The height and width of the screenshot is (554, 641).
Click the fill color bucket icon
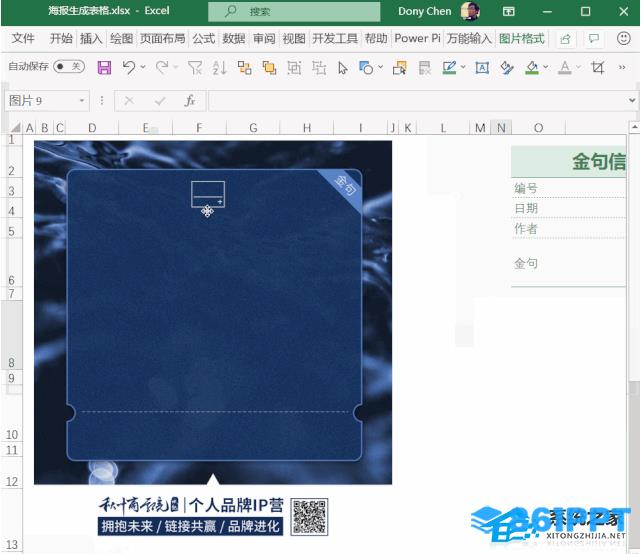(531, 67)
